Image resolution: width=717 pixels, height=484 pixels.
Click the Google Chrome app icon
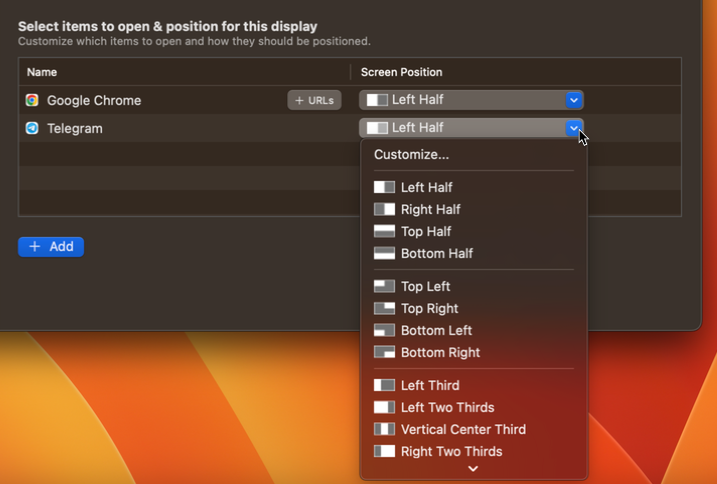pyautogui.click(x=32, y=100)
